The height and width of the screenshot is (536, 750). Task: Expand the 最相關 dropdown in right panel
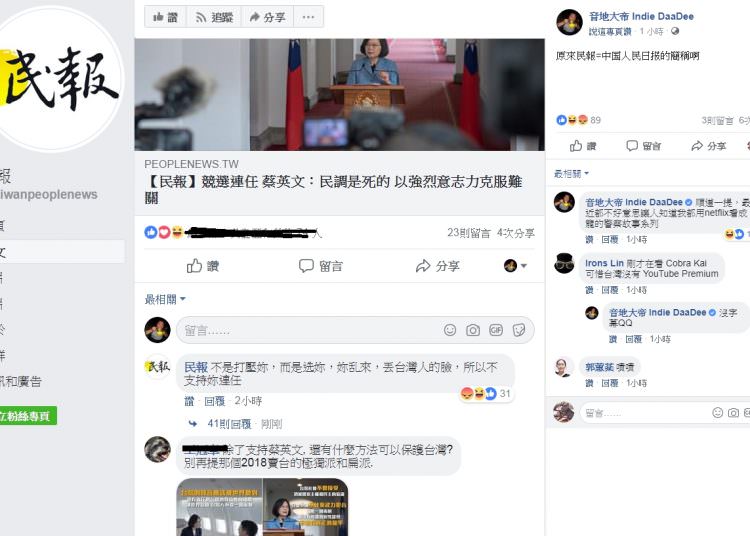(x=571, y=174)
